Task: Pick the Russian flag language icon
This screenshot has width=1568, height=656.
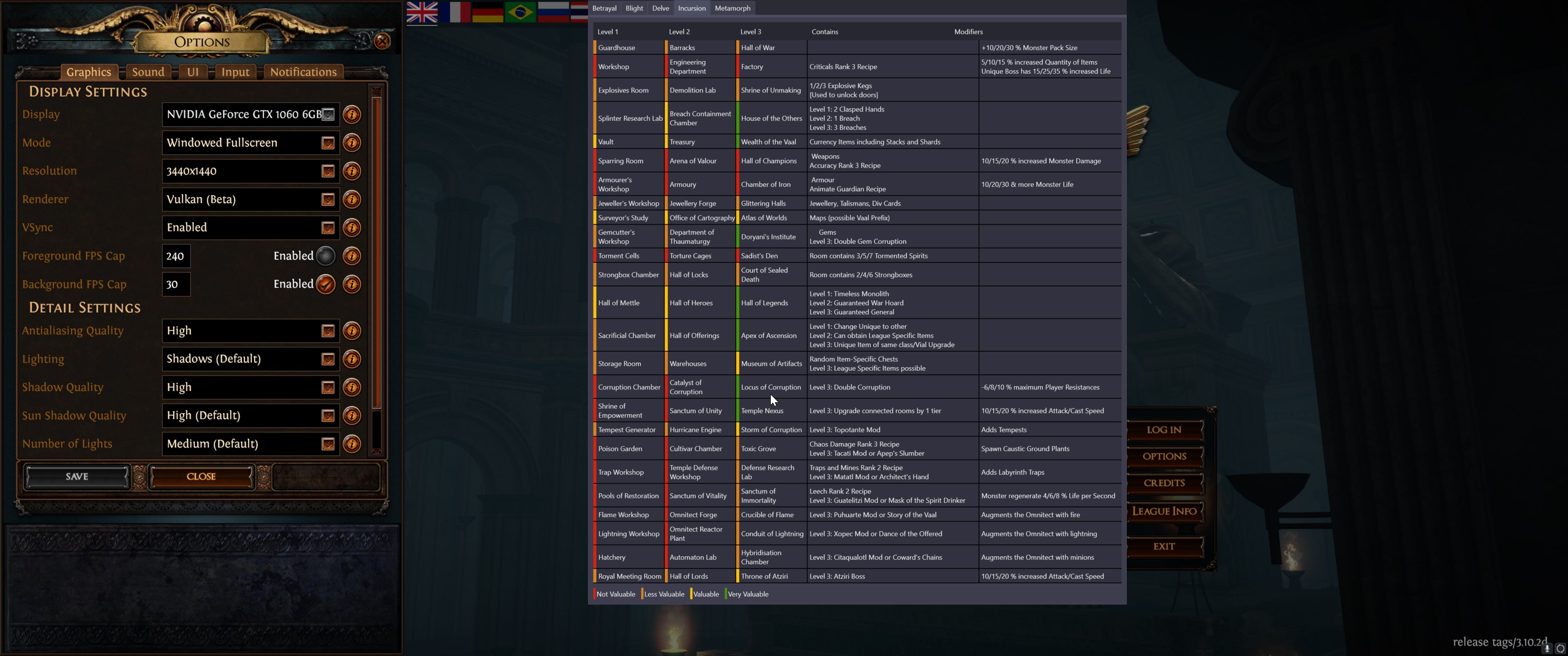Action: pos(553,11)
